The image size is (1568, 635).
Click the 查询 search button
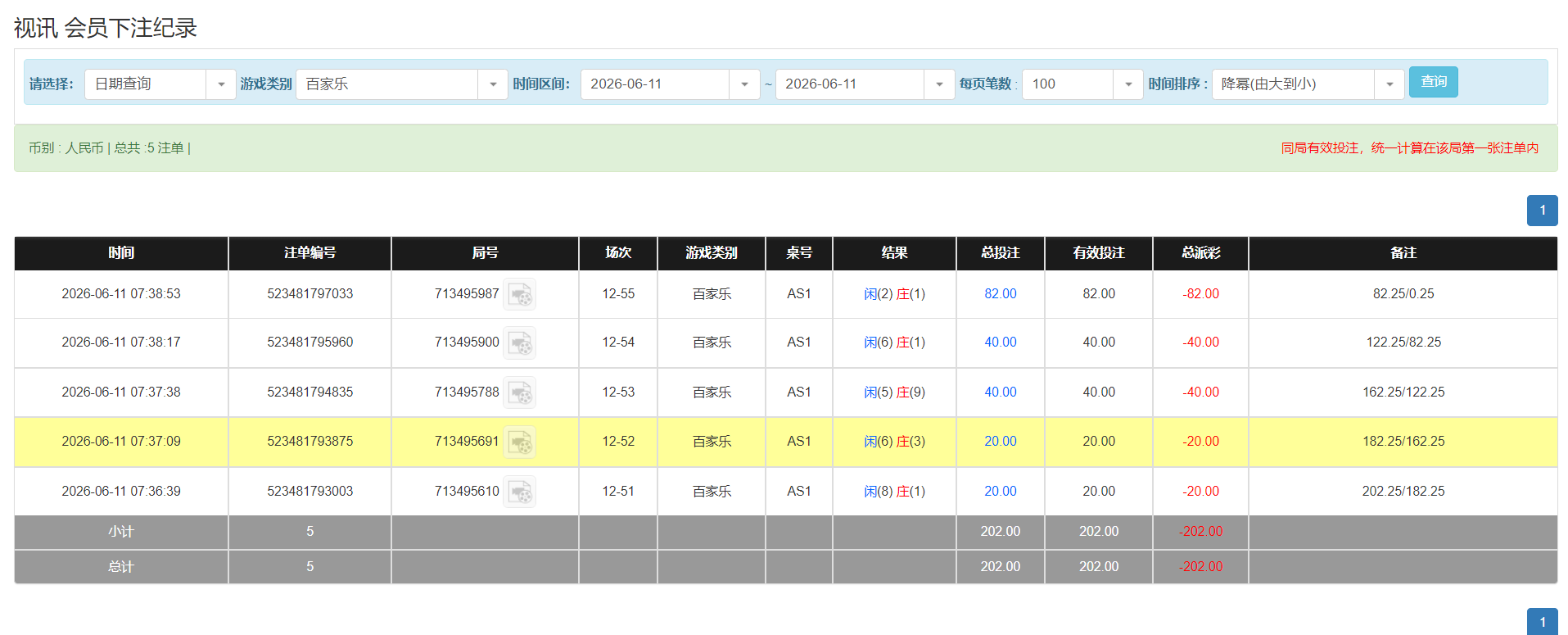tap(1434, 82)
